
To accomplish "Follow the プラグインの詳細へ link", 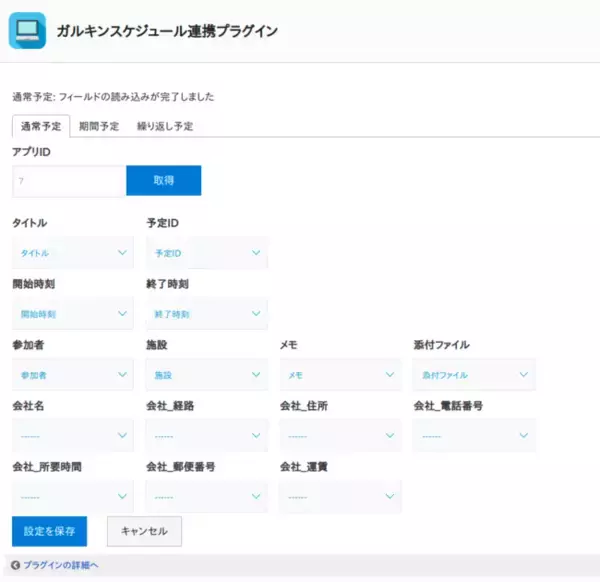I will point(60,566).
